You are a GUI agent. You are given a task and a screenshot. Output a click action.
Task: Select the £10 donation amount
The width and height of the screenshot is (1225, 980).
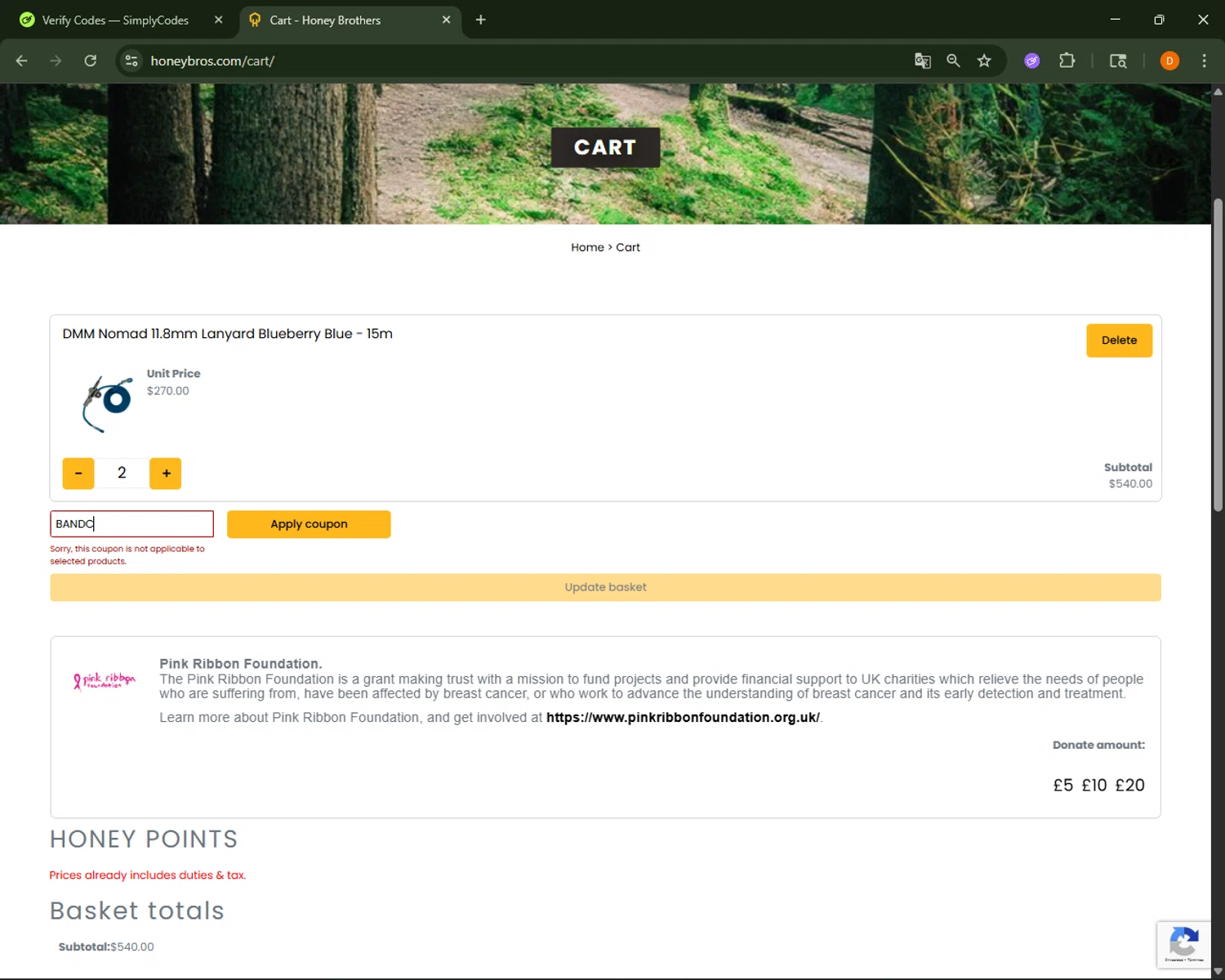click(1094, 785)
